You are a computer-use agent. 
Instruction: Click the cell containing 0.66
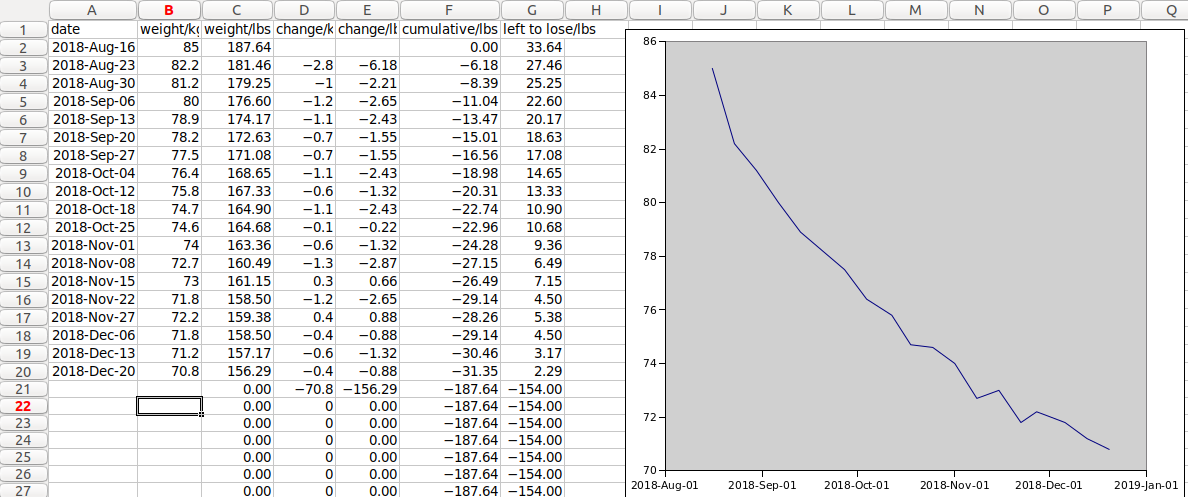pyautogui.click(x=368, y=281)
